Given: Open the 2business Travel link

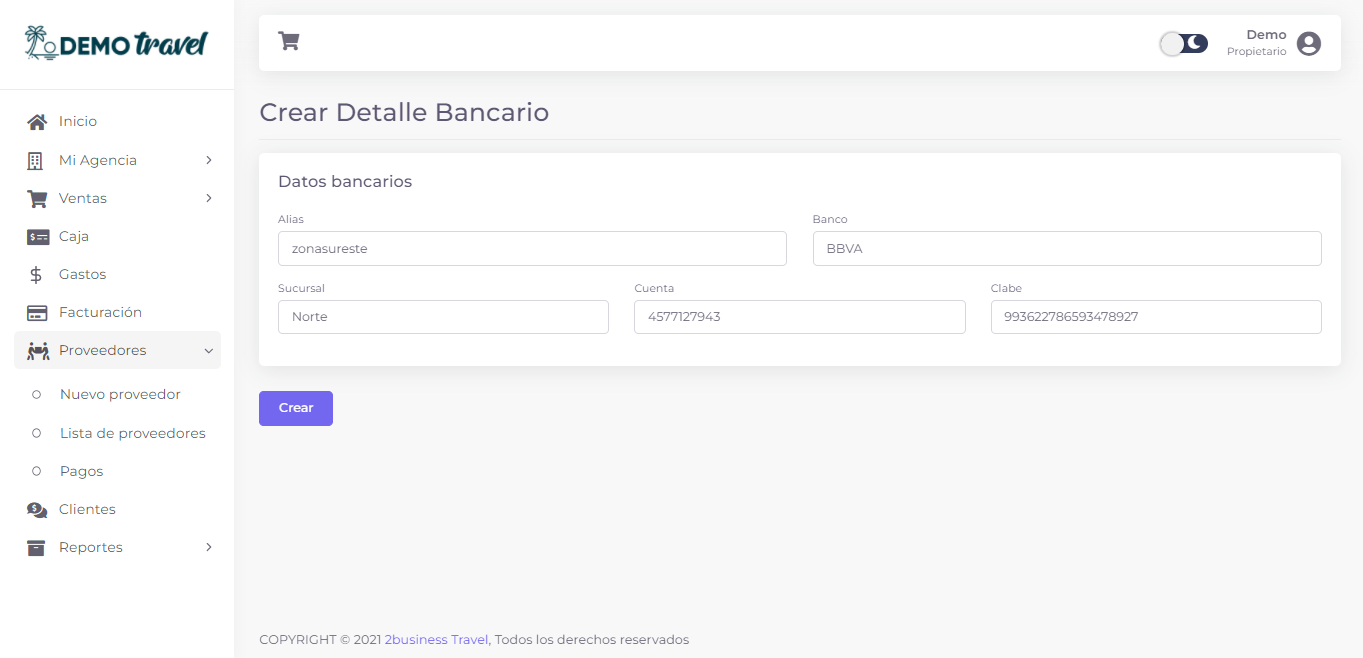Looking at the screenshot, I should 436,640.
